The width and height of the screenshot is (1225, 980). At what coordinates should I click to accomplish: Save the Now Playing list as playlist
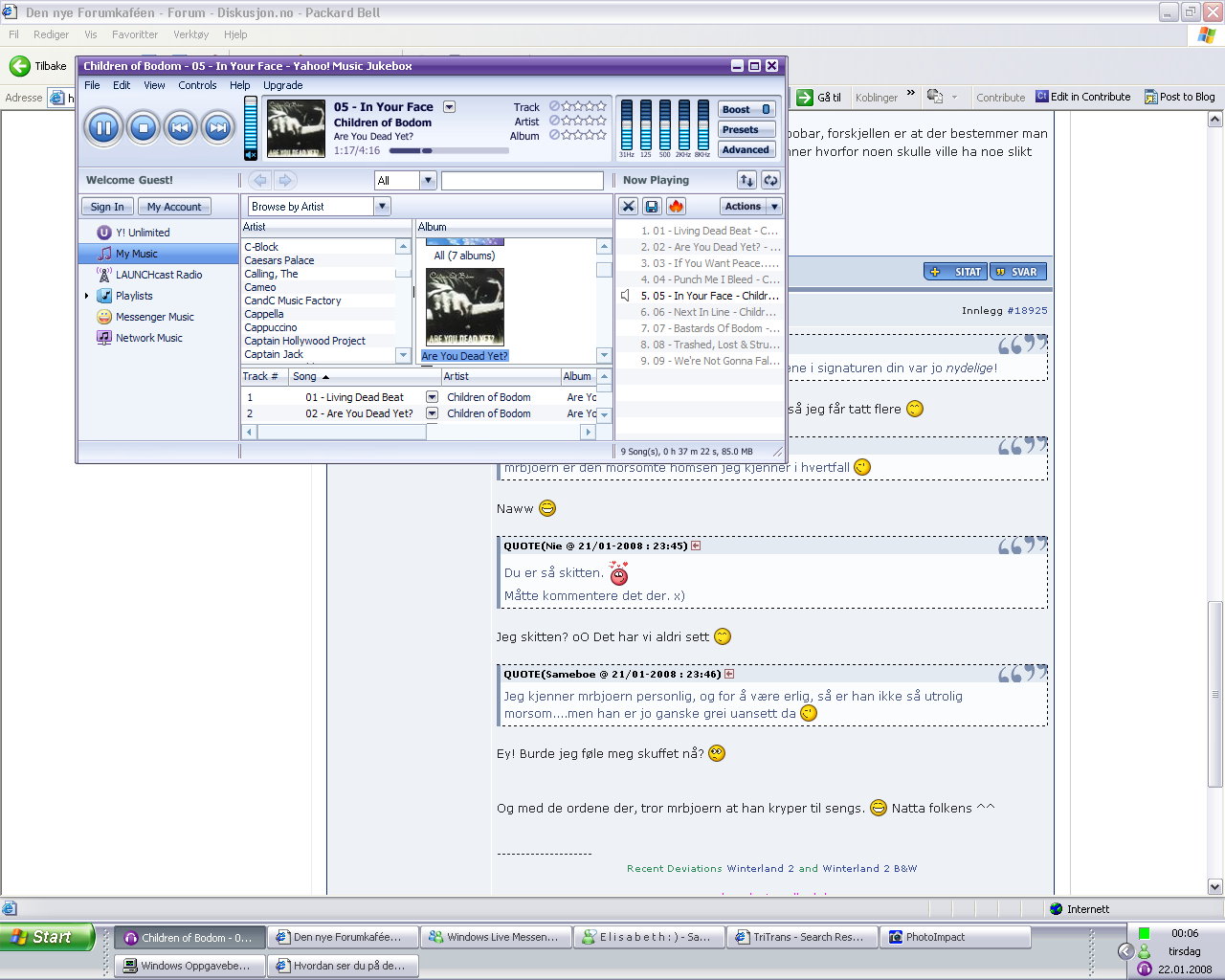pos(652,206)
